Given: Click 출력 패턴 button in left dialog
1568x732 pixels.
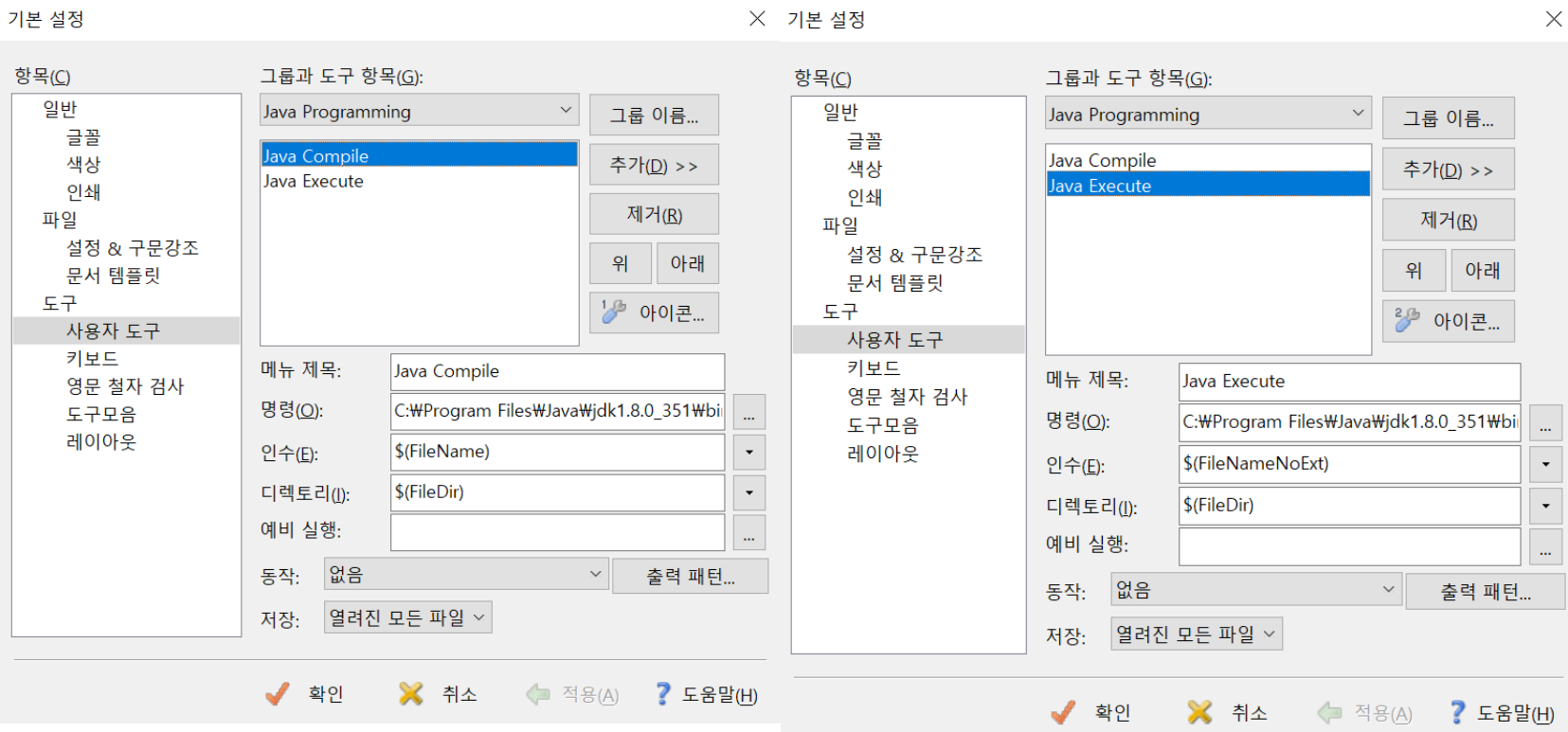Looking at the screenshot, I should tap(691, 576).
